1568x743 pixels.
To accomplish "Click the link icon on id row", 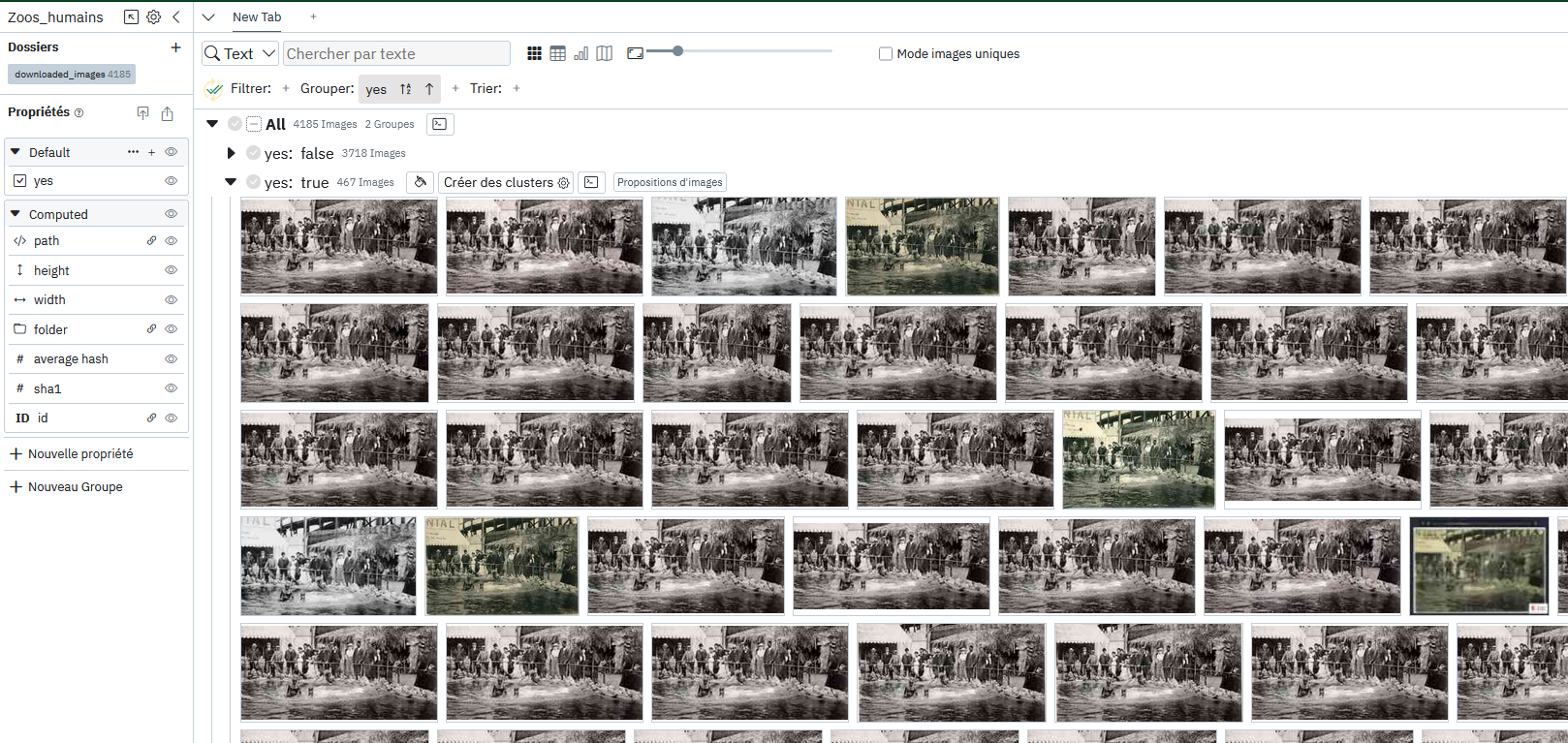I will [151, 418].
